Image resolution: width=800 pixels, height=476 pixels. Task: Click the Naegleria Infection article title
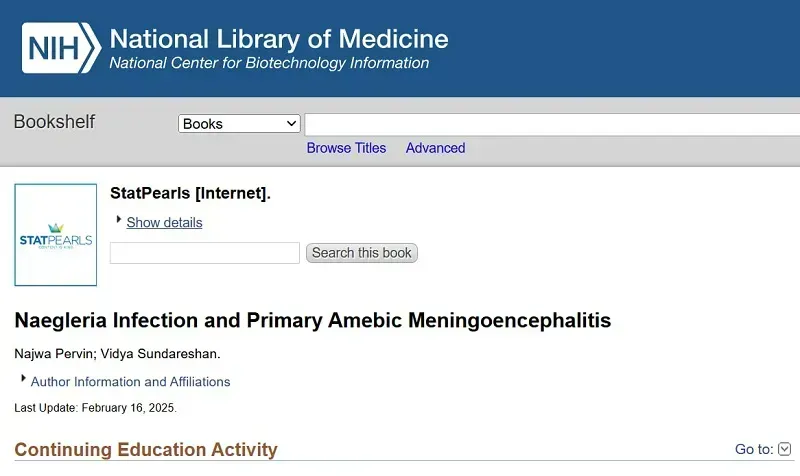click(313, 320)
